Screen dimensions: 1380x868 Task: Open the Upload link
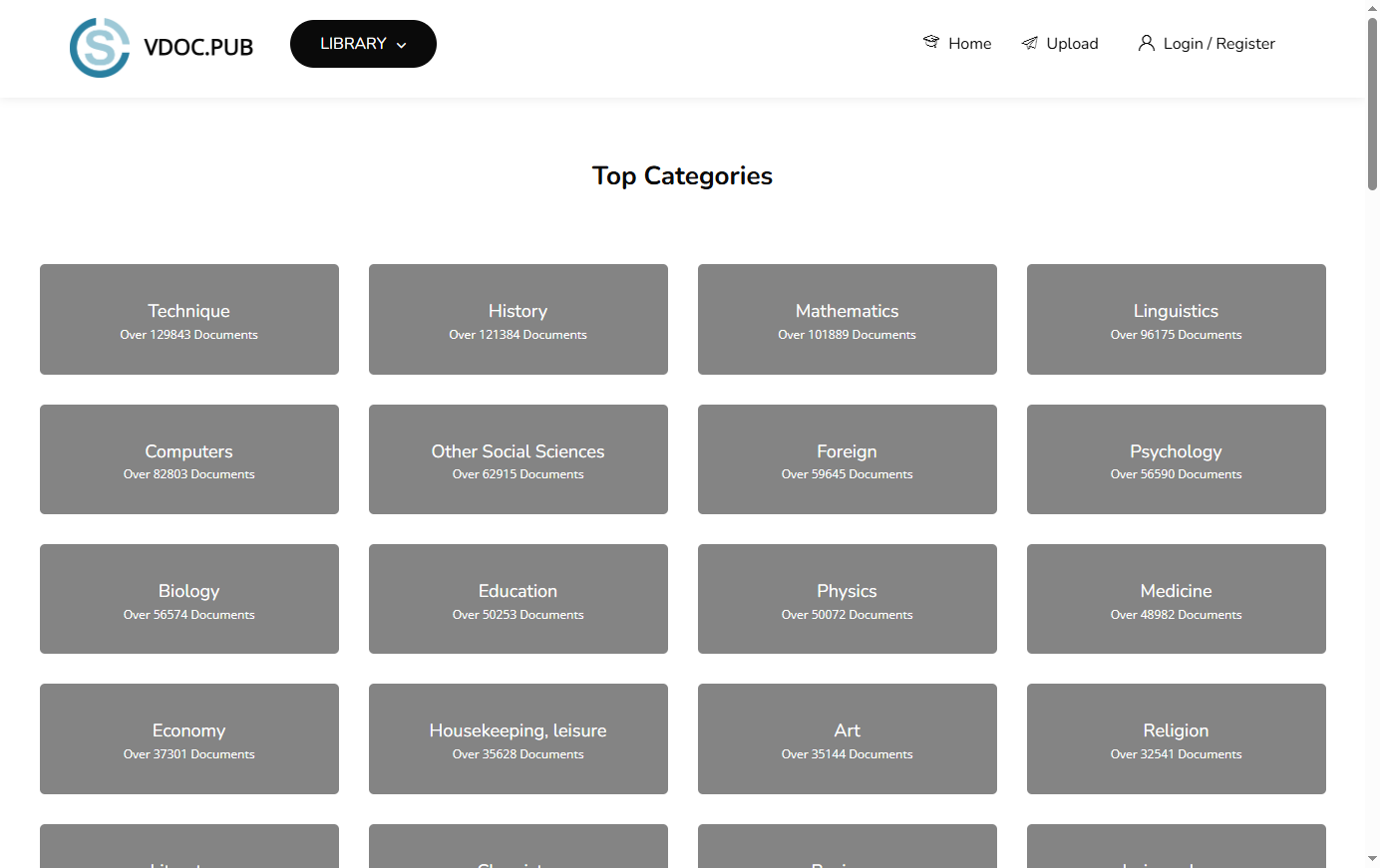[1060, 43]
